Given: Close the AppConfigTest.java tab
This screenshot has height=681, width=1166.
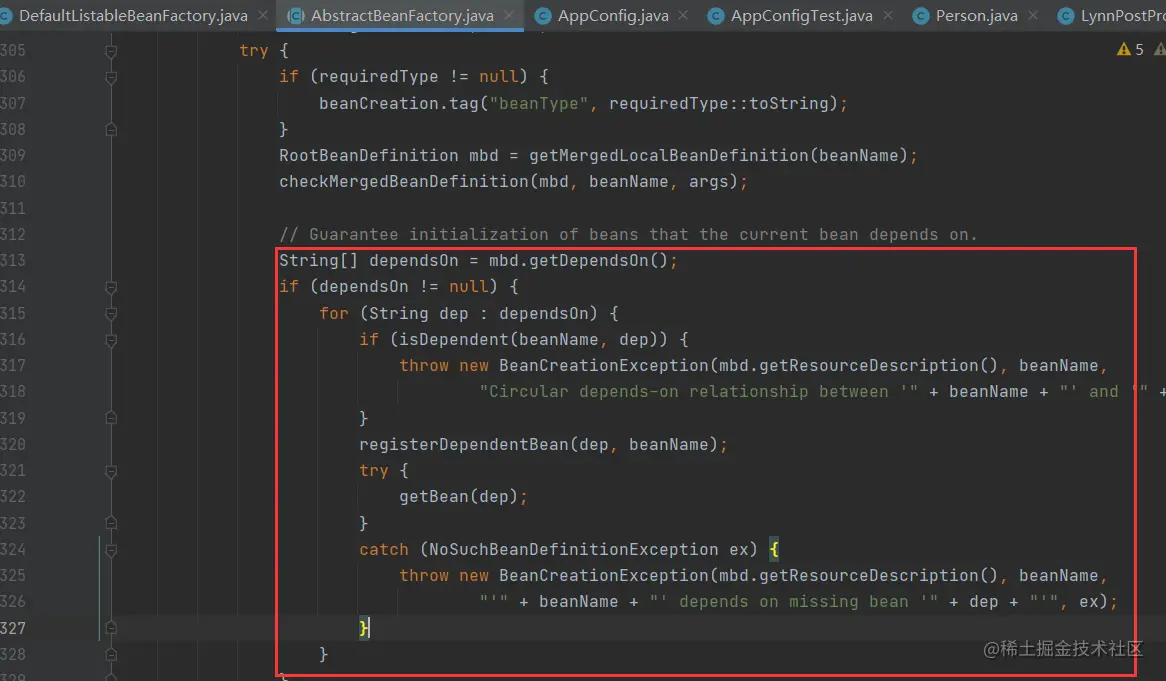Looking at the screenshot, I should tap(888, 15).
